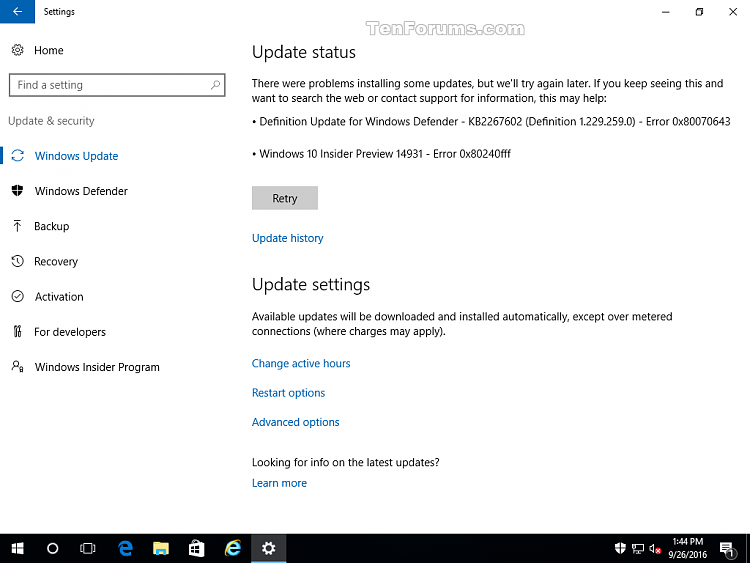750x563 pixels.
Task: Click the network tray icon
Action: (638, 549)
